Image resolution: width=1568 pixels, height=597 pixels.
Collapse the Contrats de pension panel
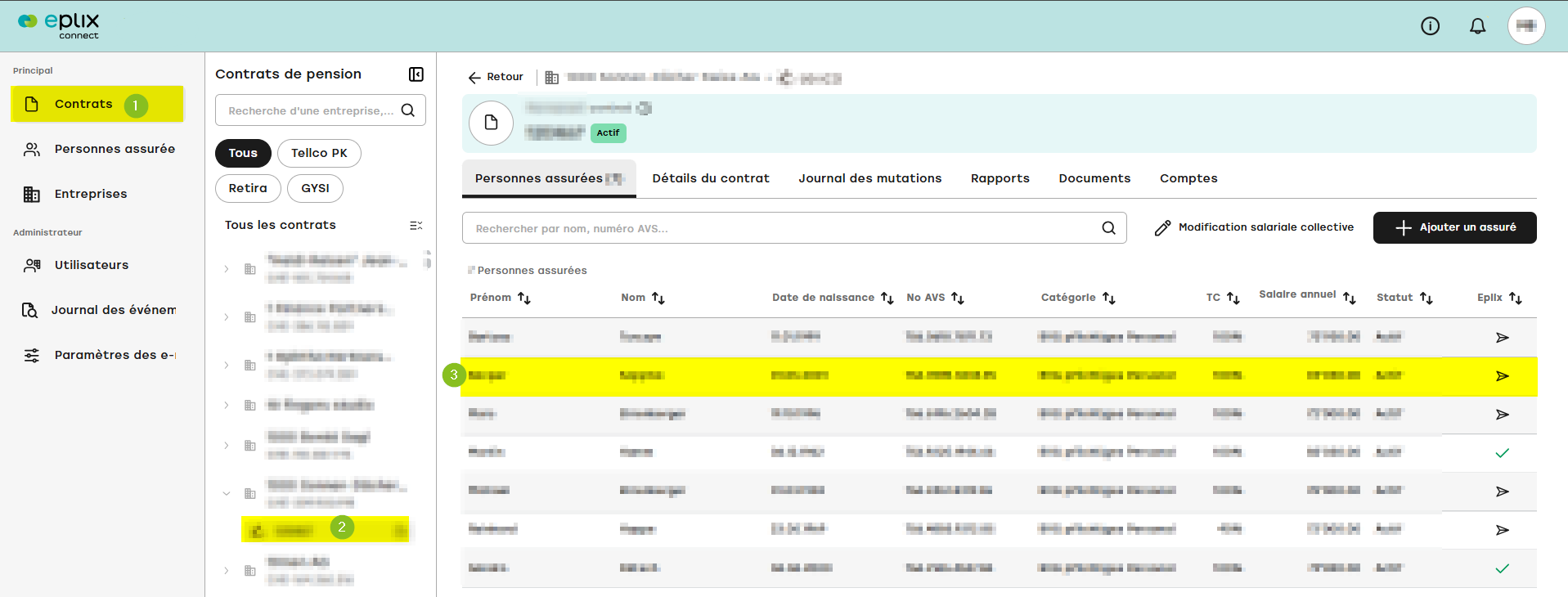pos(416,74)
